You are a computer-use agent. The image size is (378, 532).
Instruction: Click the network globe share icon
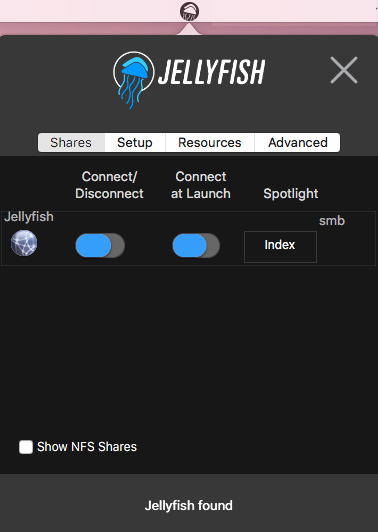tap(24, 243)
